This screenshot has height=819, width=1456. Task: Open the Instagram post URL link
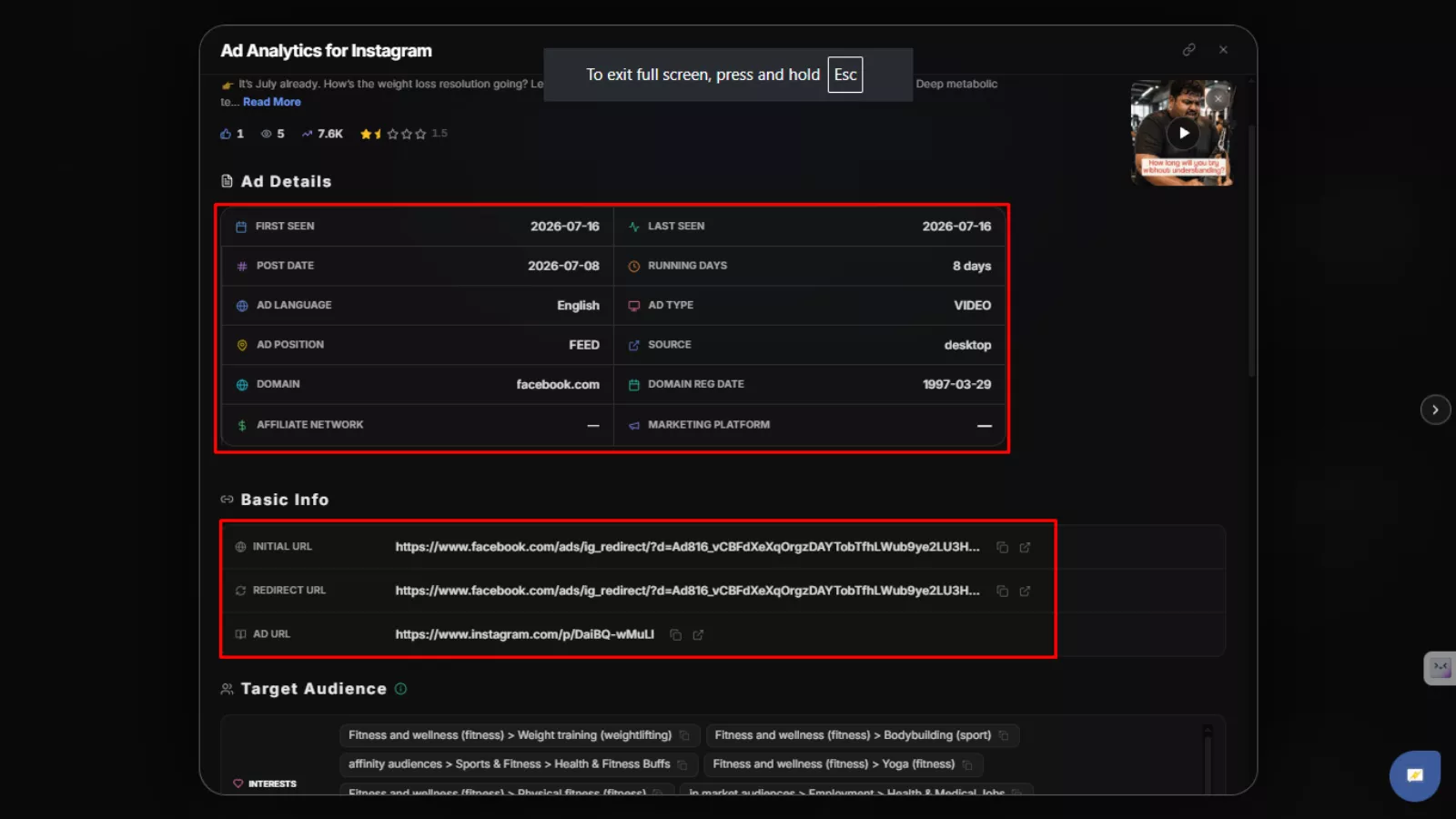point(524,634)
